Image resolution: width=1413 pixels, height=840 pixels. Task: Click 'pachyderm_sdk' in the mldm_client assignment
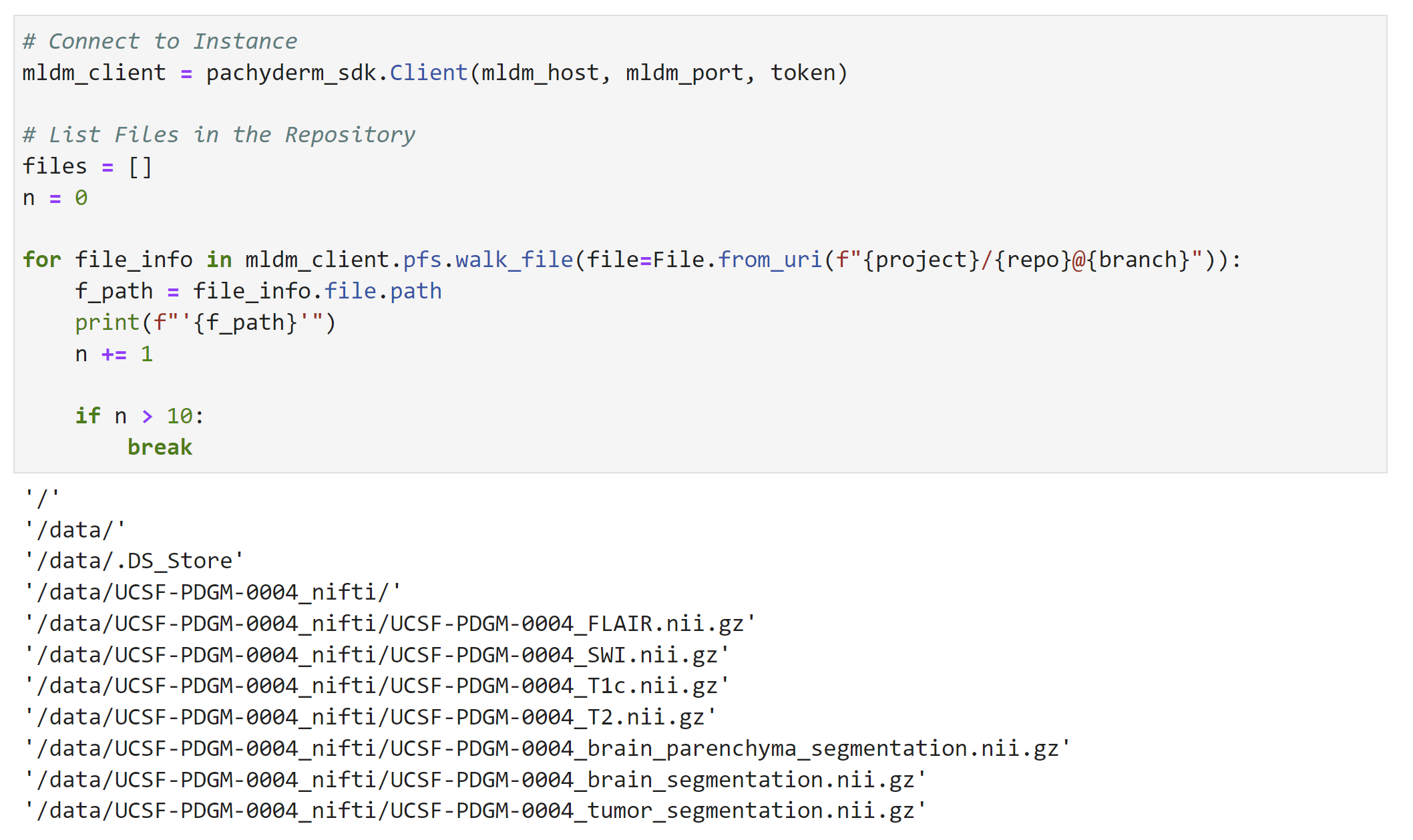pyautogui.click(x=291, y=73)
